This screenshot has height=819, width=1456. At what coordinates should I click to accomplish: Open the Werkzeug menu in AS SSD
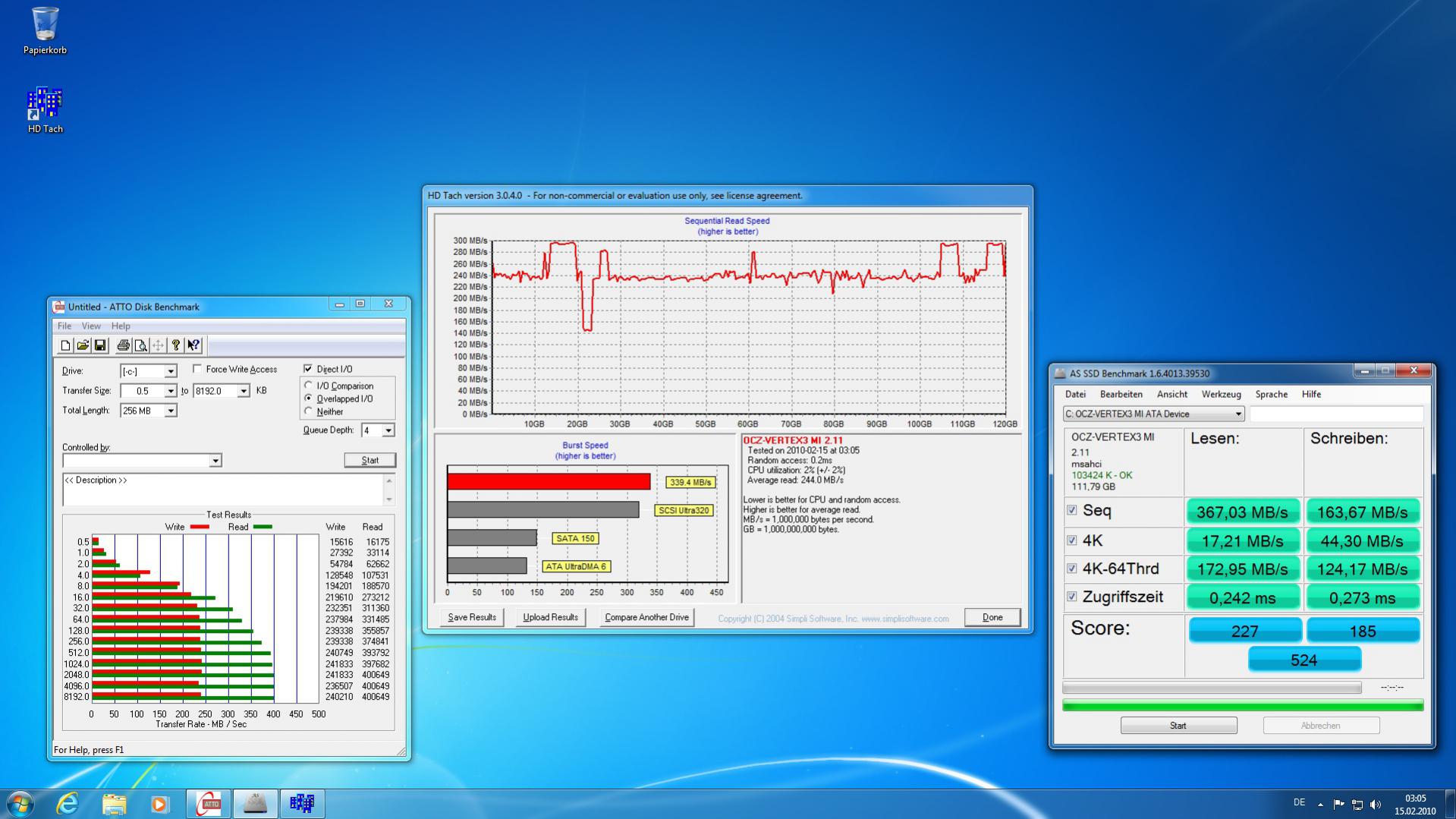pyautogui.click(x=1222, y=395)
